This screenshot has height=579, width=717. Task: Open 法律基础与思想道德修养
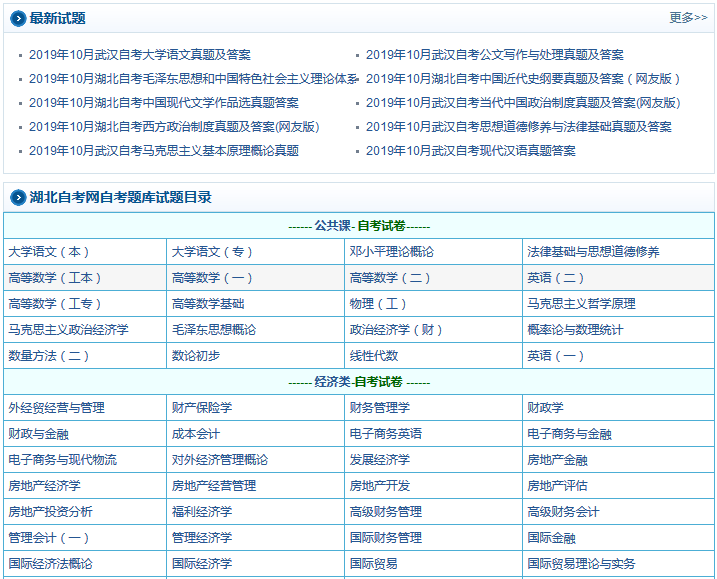tap(593, 252)
